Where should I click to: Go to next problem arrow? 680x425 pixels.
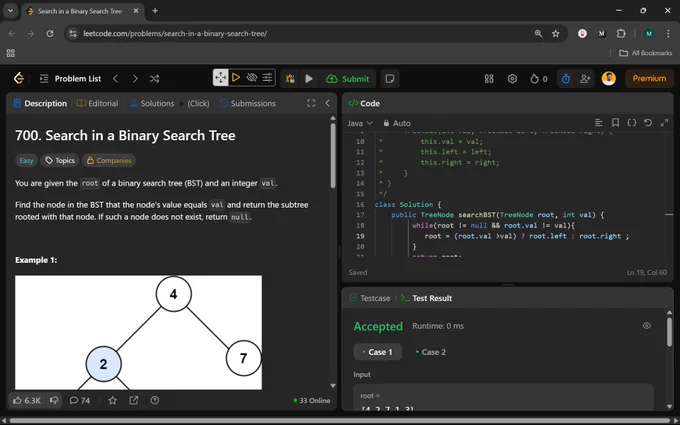pyautogui.click(x=135, y=78)
